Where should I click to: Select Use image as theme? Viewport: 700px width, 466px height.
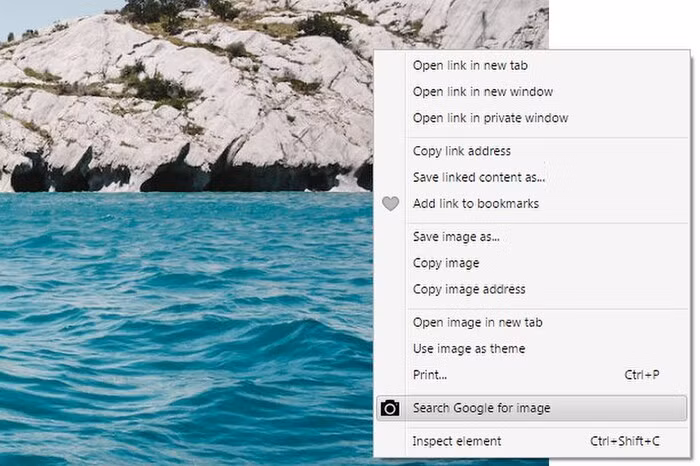469,349
